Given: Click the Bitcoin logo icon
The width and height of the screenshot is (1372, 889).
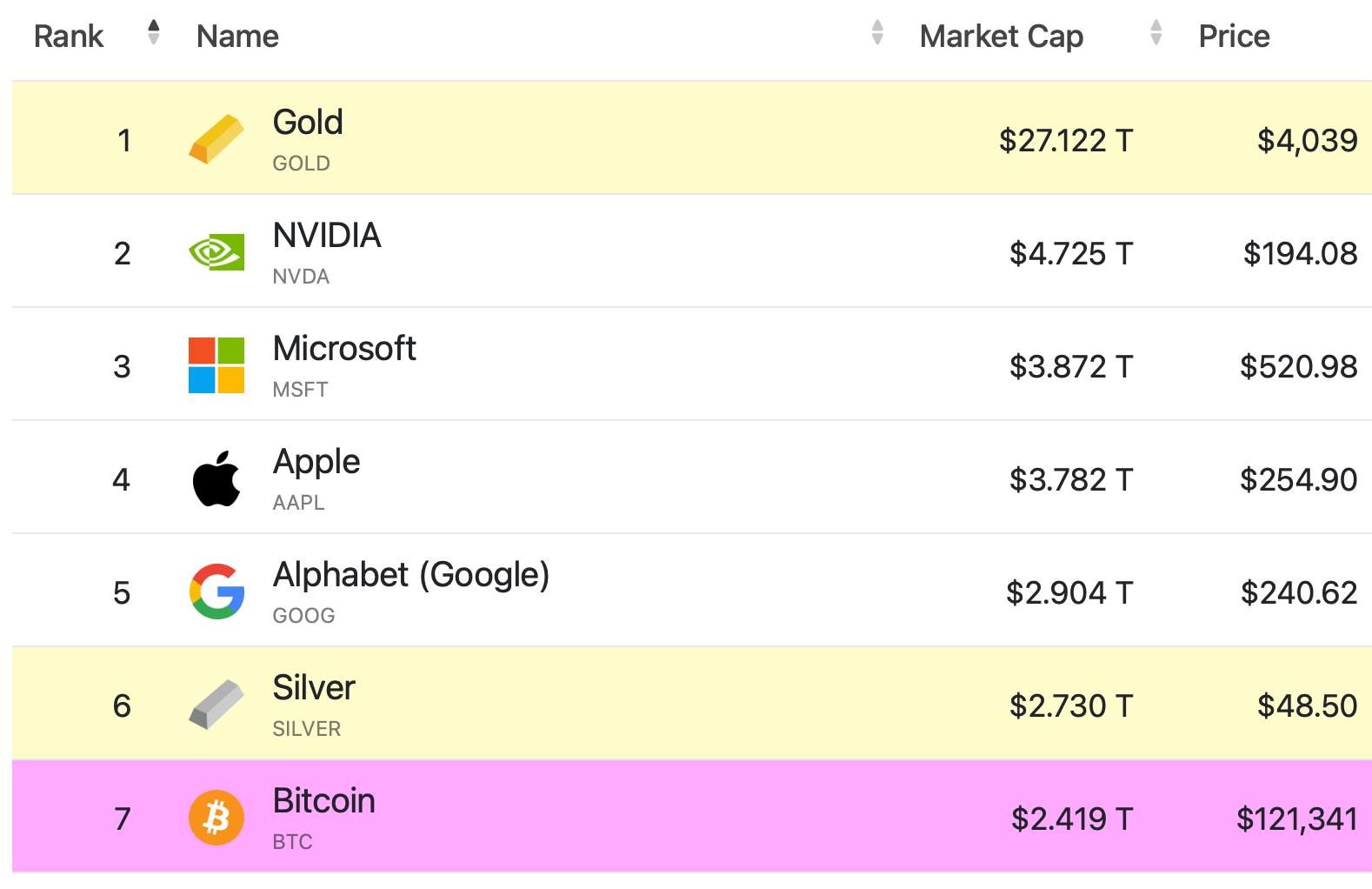Looking at the screenshot, I should (216, 818).
